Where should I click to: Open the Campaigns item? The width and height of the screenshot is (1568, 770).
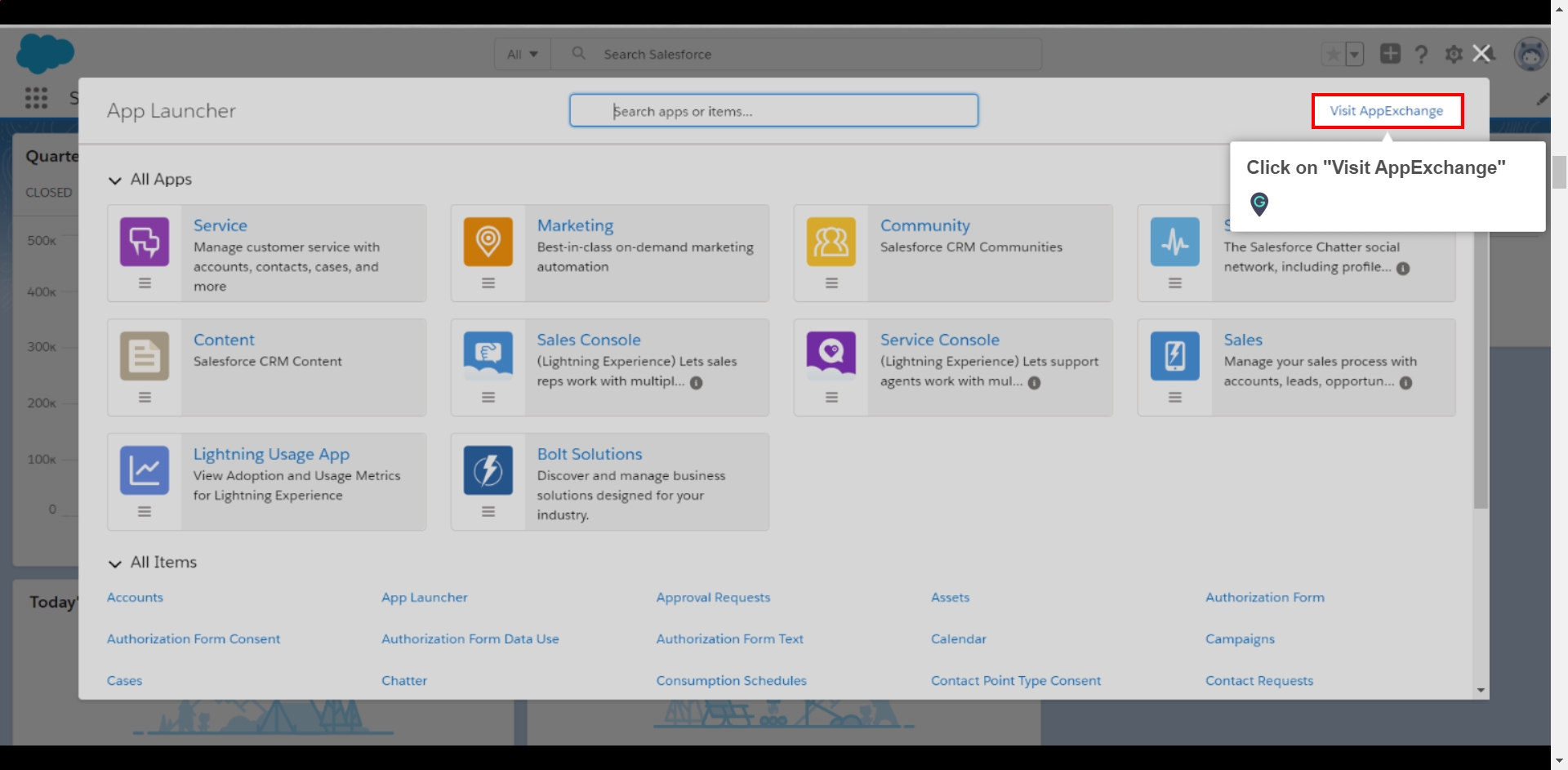tap(1240, 639)
